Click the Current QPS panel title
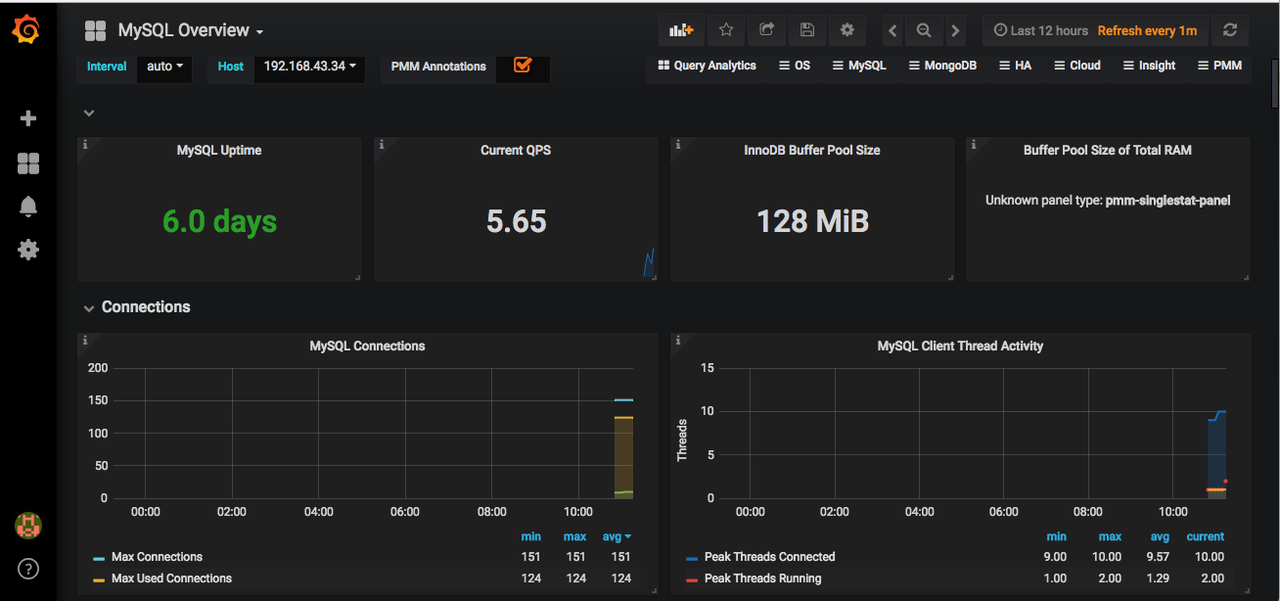Image resolution: width=1280 pixels, height=601 pixels. 516,150
